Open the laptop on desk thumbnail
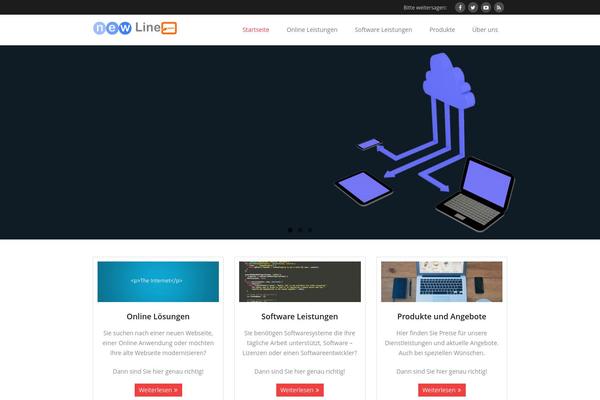Image resolution: width=600 pixels, height=400 pixels. pyautogui.click(x=442, y=281)
